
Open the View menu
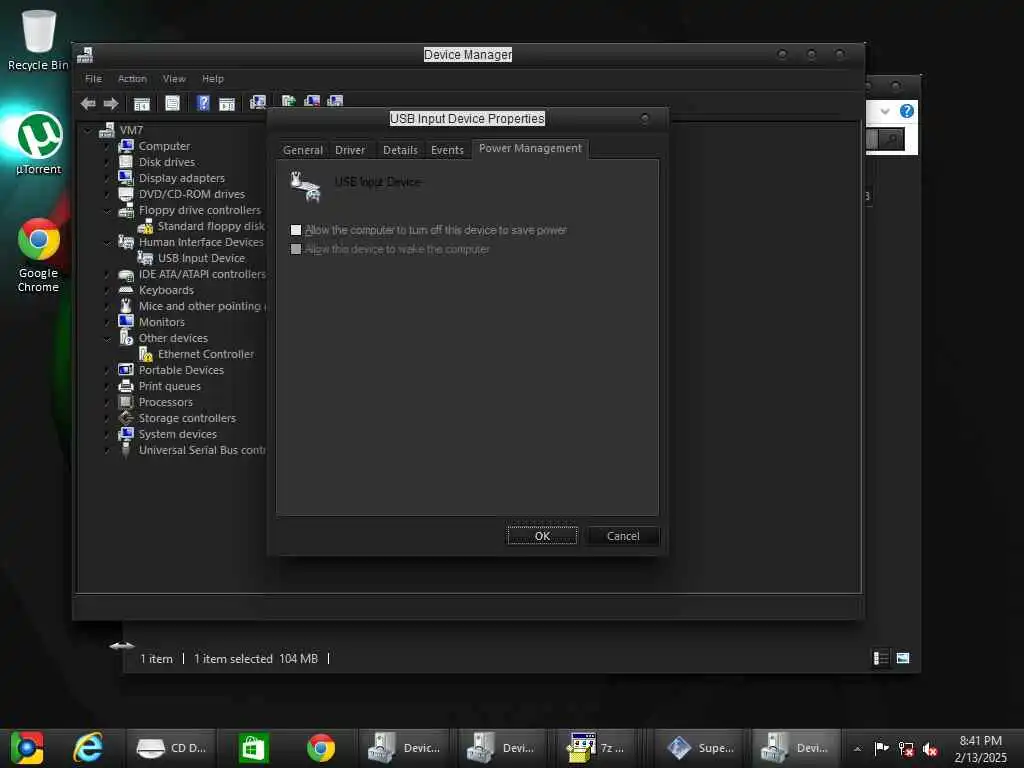pyautogui.click(x=174, y=78)
